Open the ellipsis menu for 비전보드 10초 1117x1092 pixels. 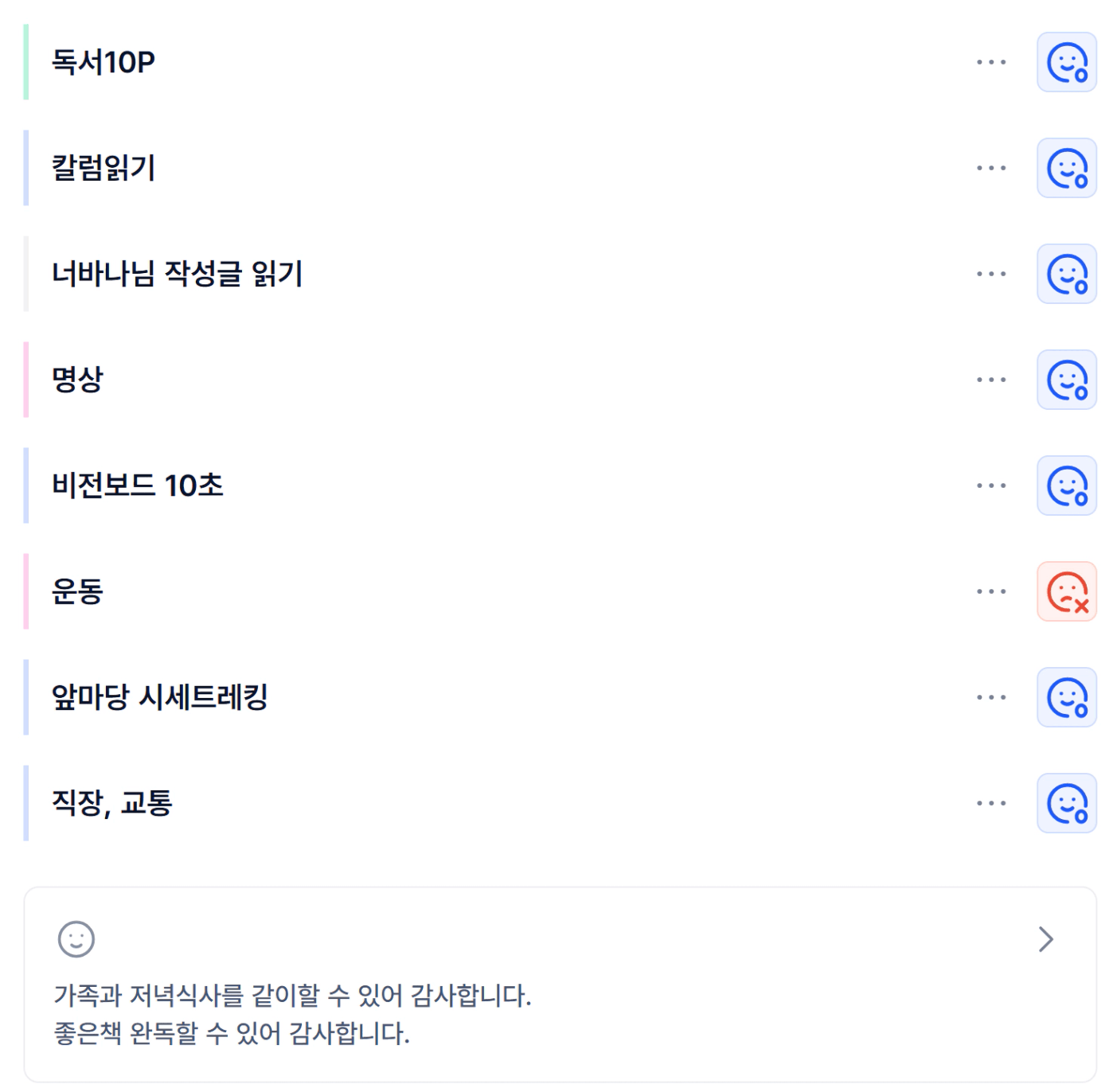point(991,486)
